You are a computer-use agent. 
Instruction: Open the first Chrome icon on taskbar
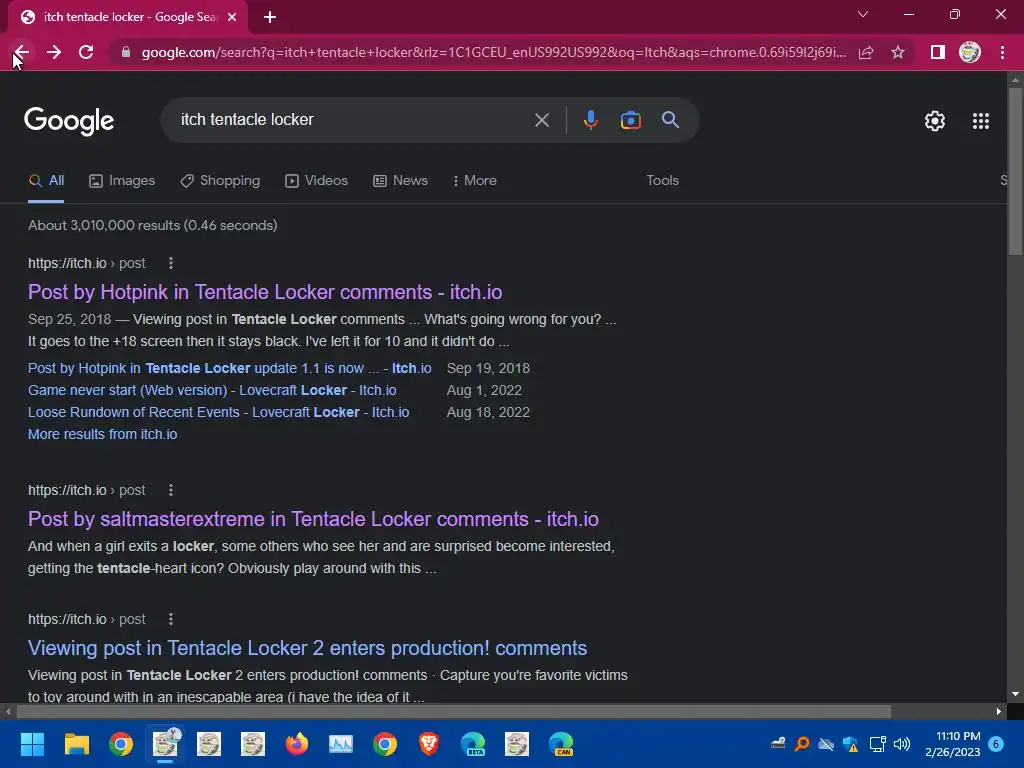coord(121,744)
